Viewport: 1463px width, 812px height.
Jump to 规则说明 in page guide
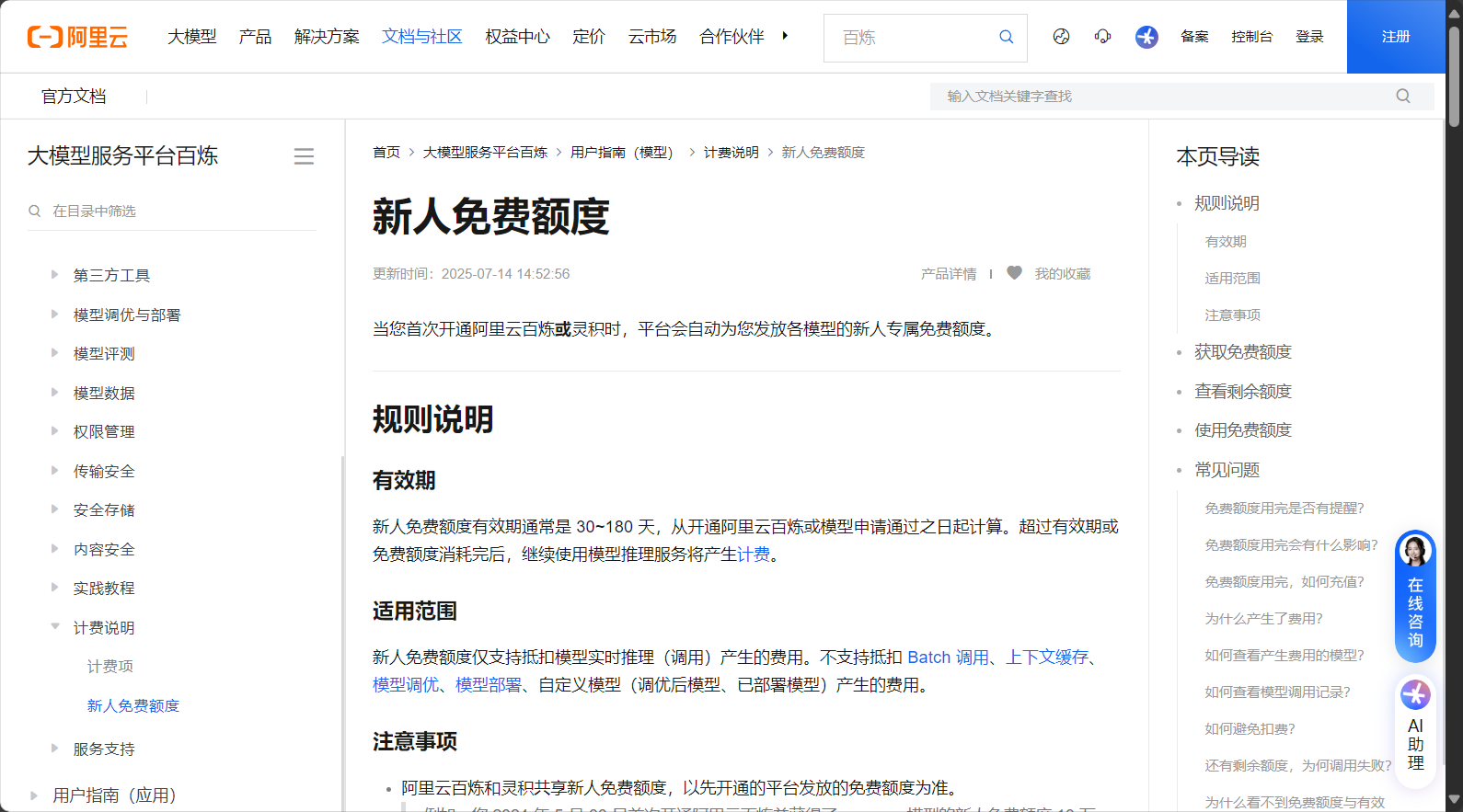point(1227,203)
